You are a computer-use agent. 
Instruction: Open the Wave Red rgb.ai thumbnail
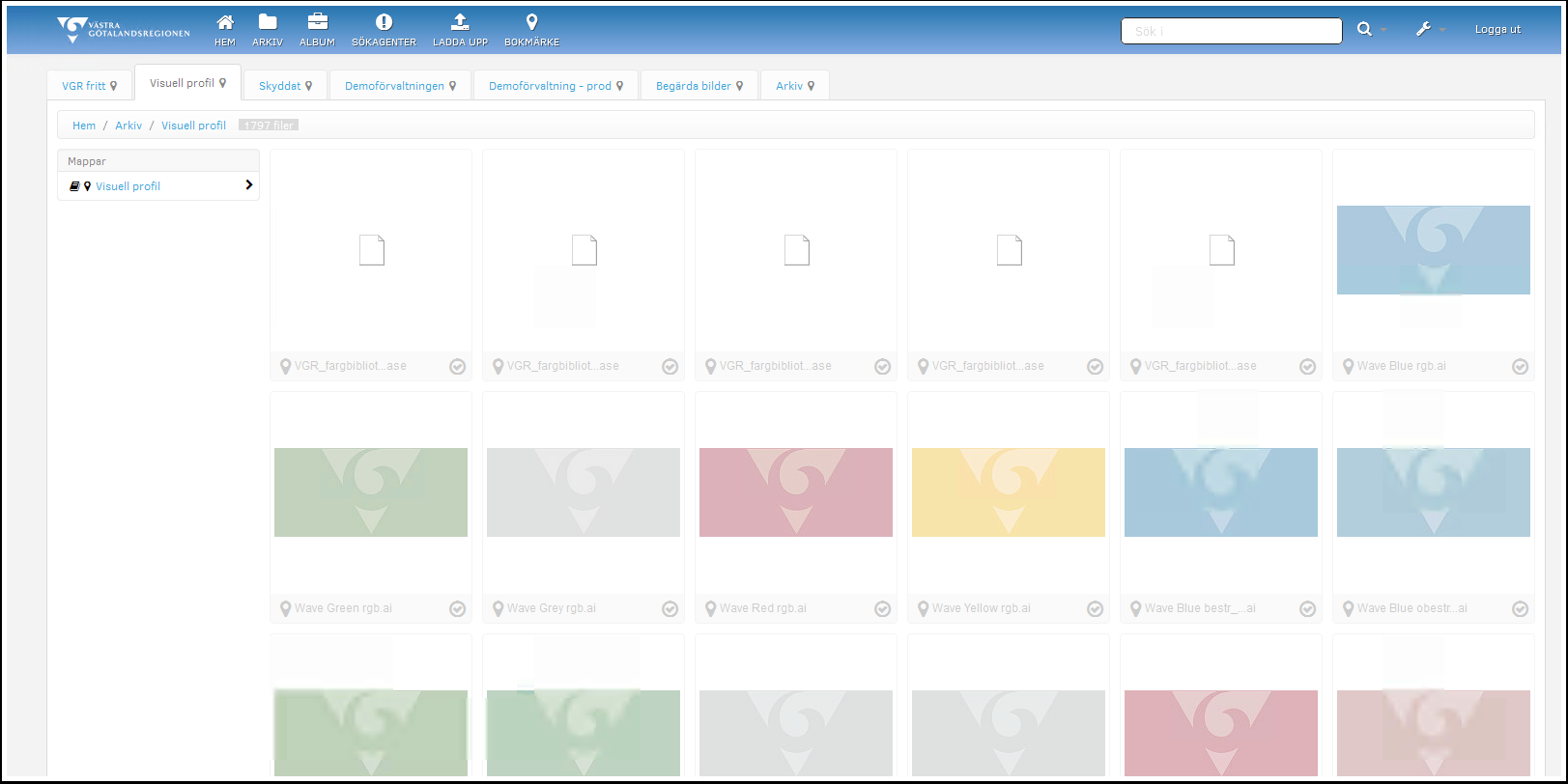tap(796, 492)
